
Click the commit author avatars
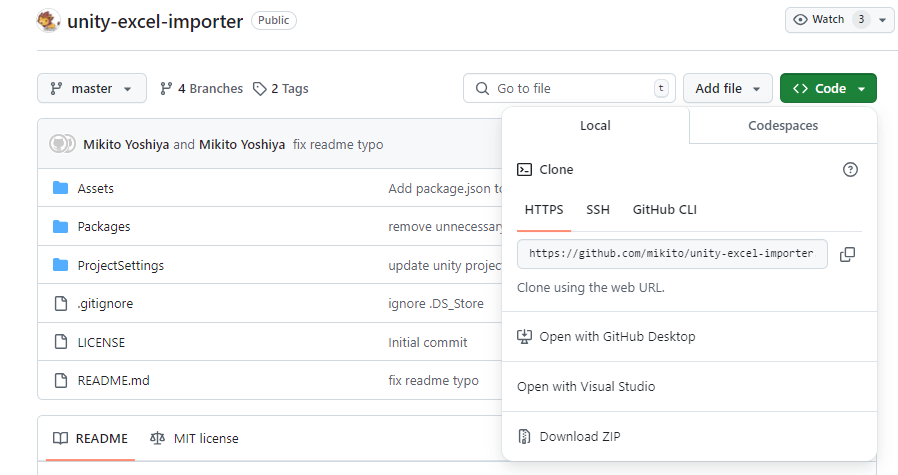(x=62, y=144)
